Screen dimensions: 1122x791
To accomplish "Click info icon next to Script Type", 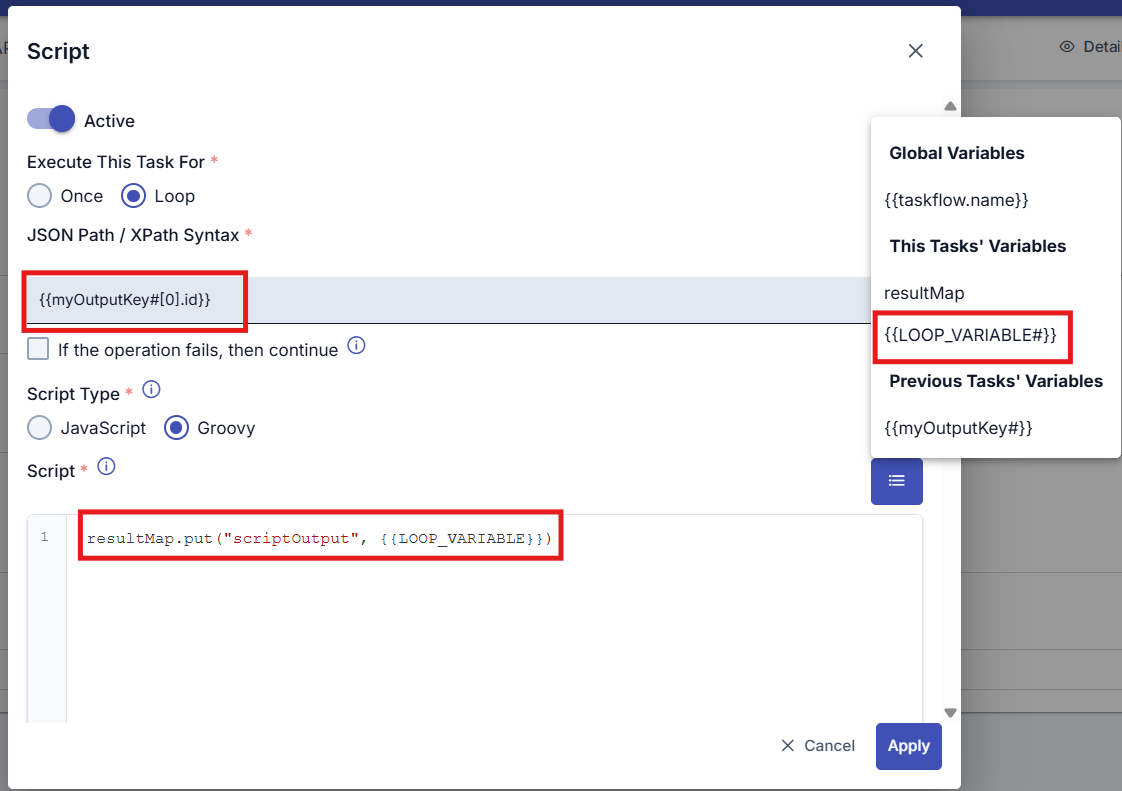I will (x=152, y=389).
